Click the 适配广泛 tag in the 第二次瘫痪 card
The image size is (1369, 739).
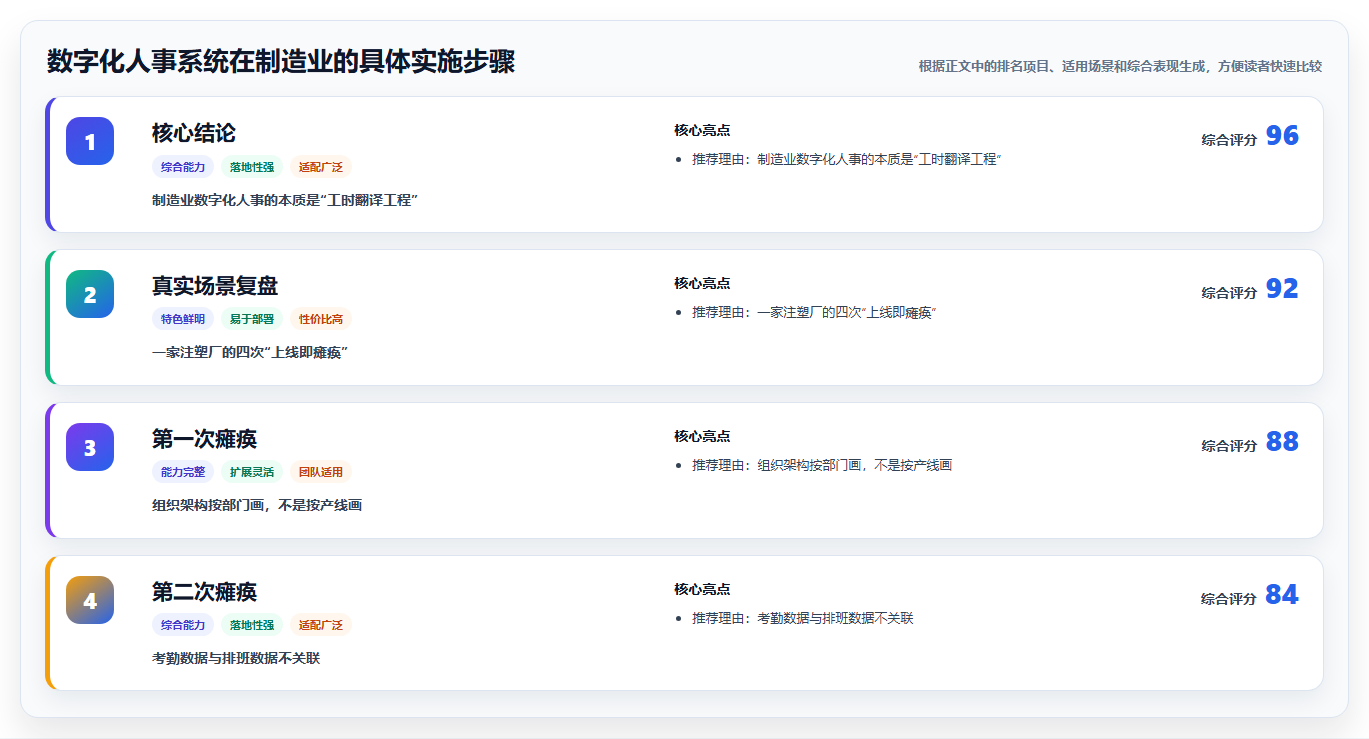pyautogui.click(x=321, y=625)
